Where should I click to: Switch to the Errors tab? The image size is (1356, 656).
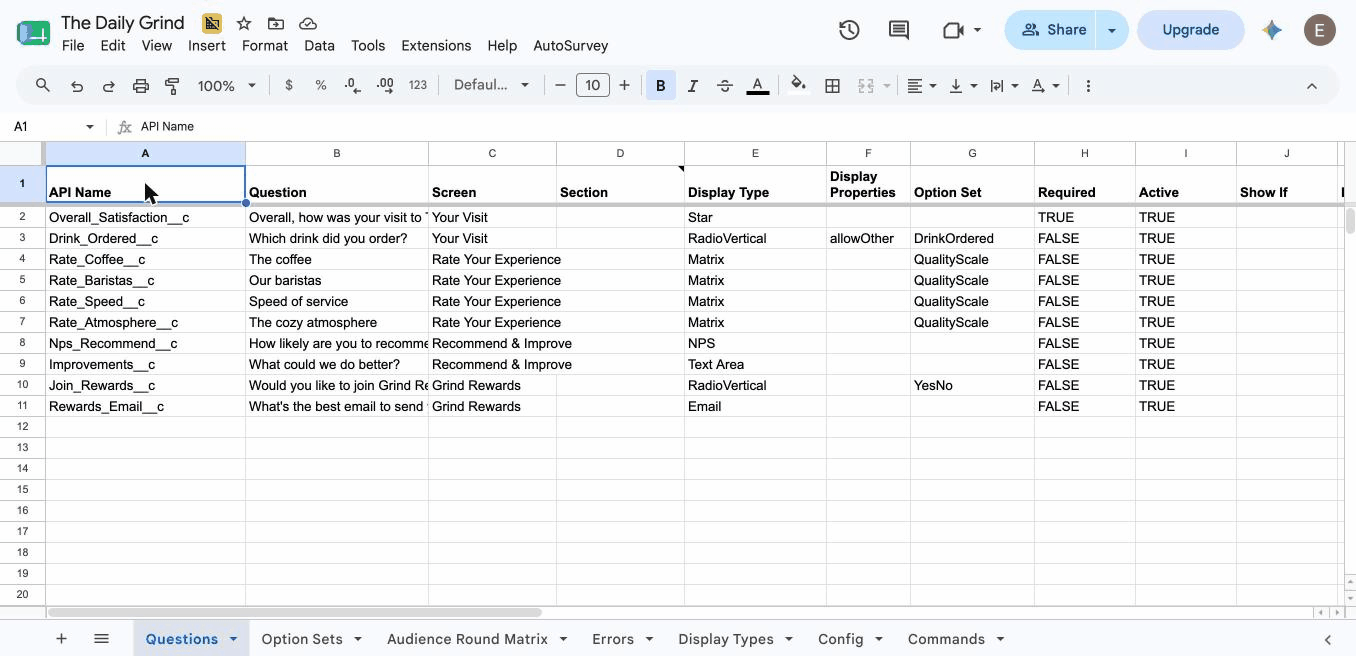(613, 639)
